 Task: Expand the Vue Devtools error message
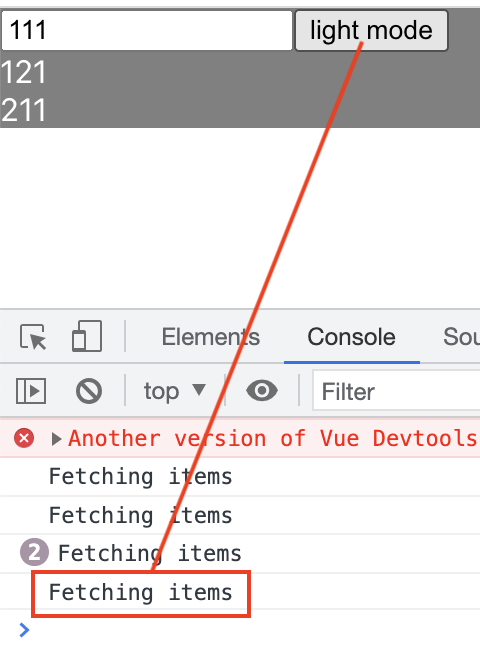(x=56, y=439)
